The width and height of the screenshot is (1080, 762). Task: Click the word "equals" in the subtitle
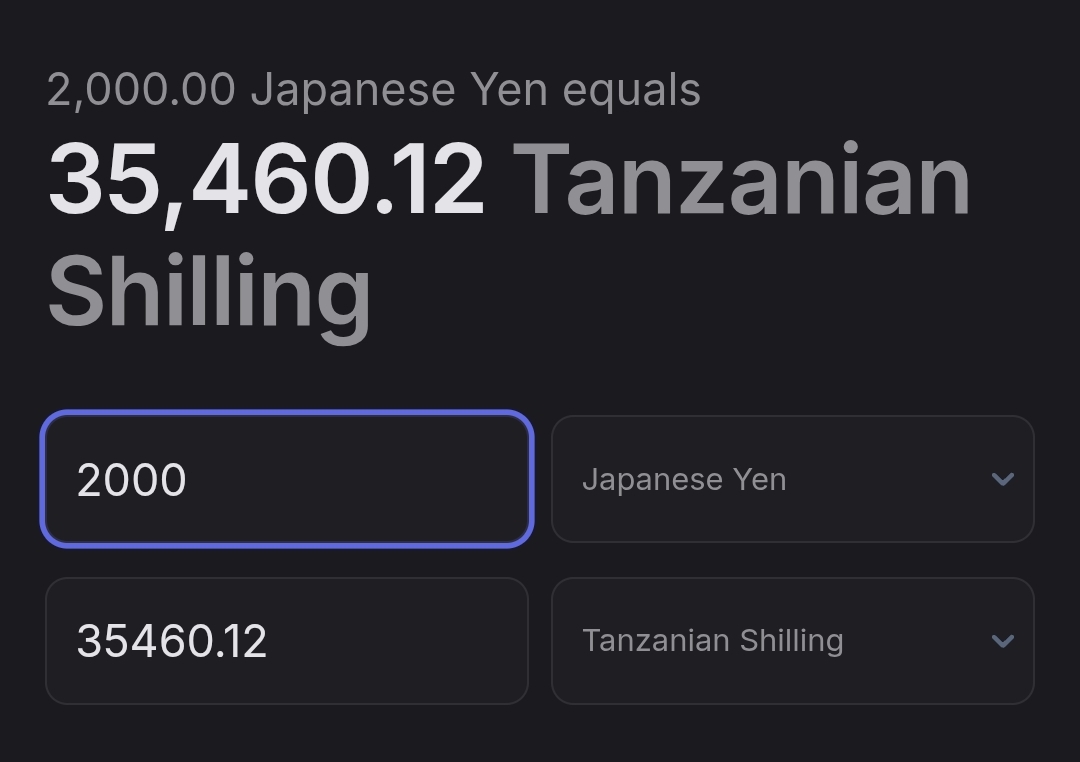tap(631, 90)
